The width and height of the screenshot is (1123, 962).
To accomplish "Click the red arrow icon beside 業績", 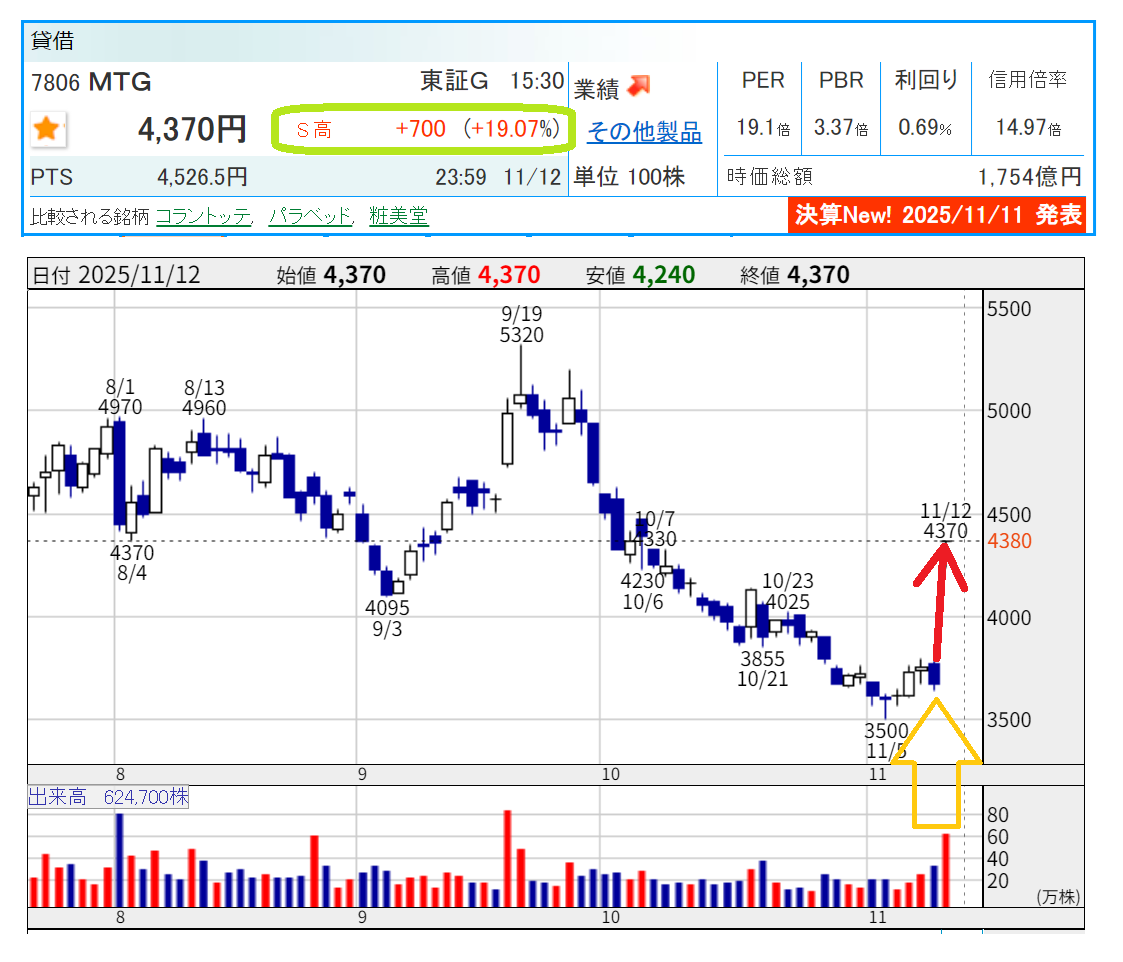I will pyautogui.click(x=638, y=87).
